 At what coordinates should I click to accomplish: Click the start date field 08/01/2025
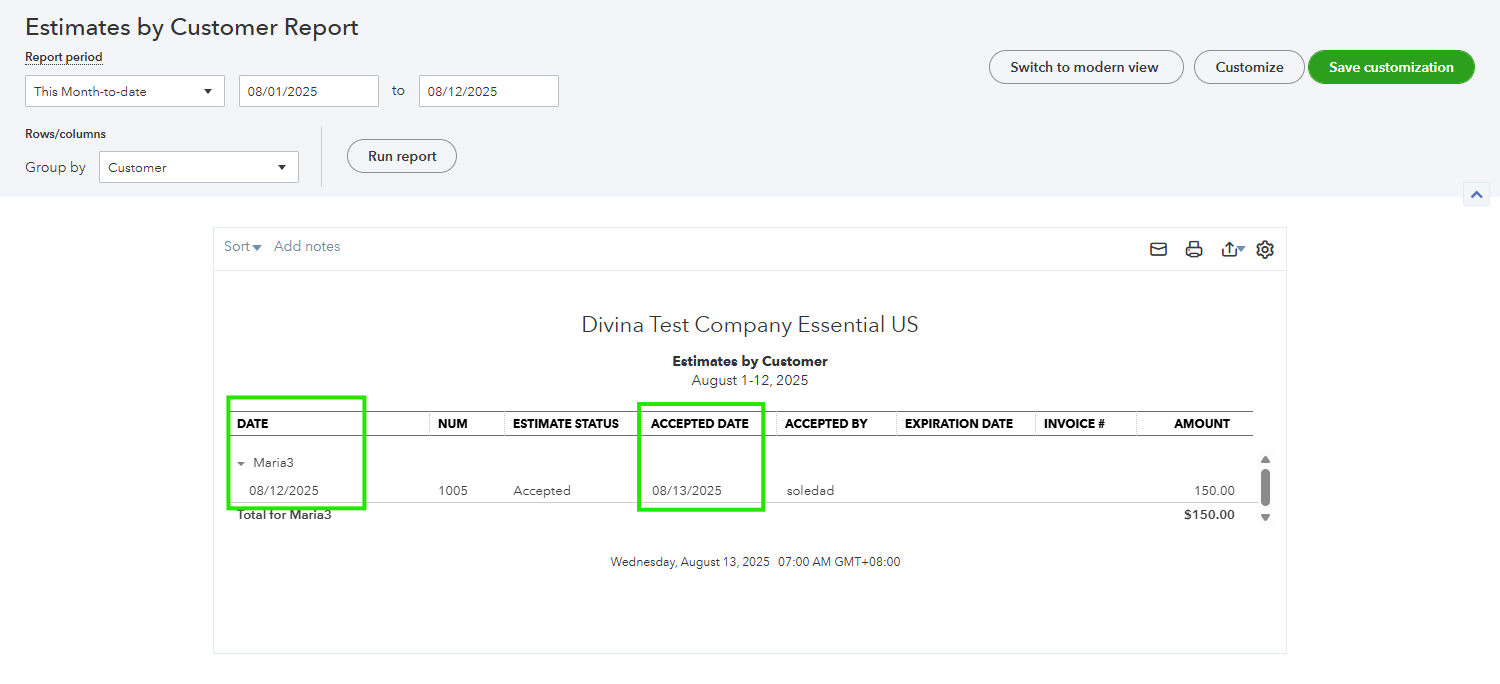click(x=309, y=91)
